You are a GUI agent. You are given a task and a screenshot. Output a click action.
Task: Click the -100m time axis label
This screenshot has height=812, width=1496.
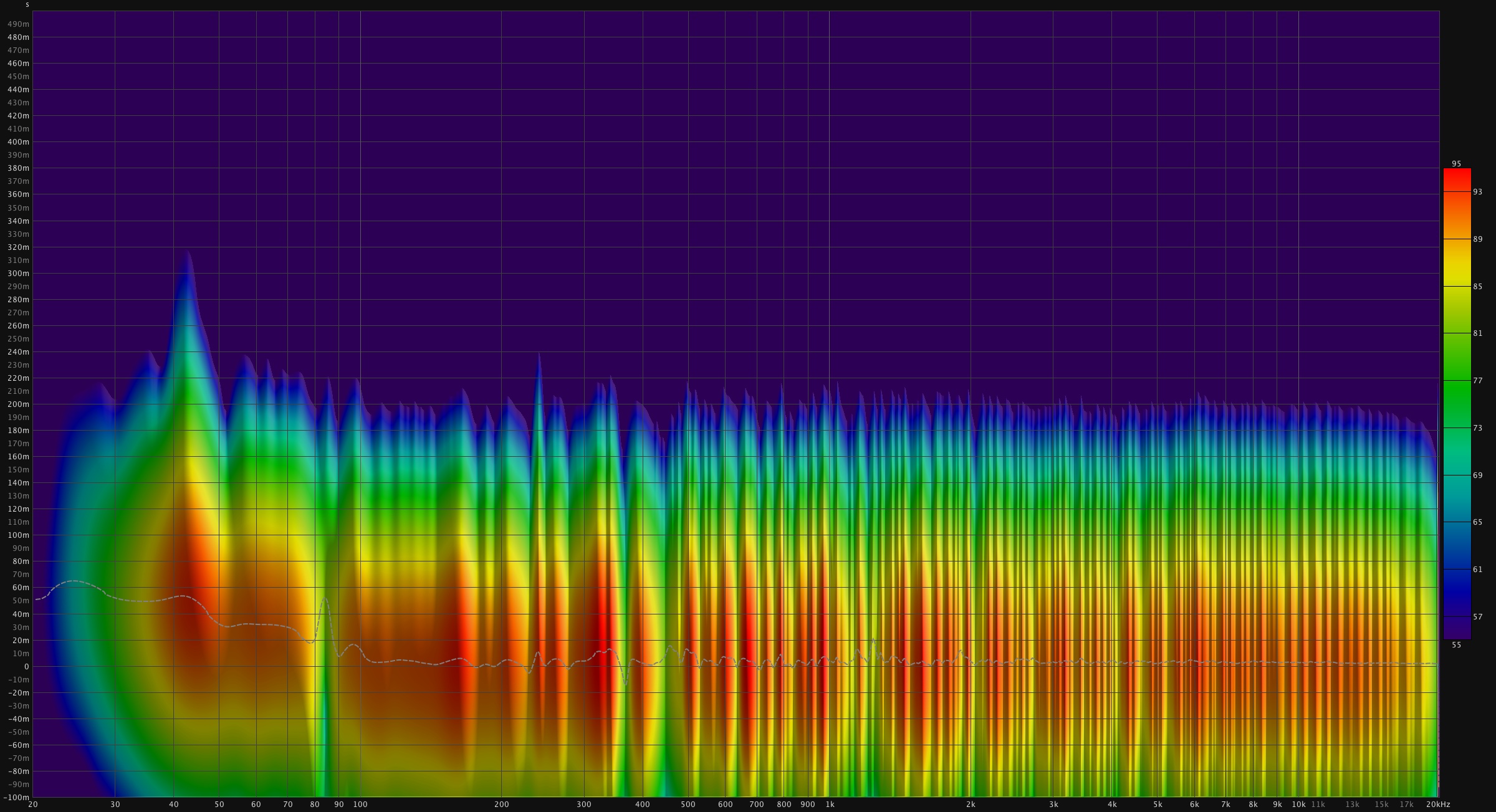click(x=17, y=798)
